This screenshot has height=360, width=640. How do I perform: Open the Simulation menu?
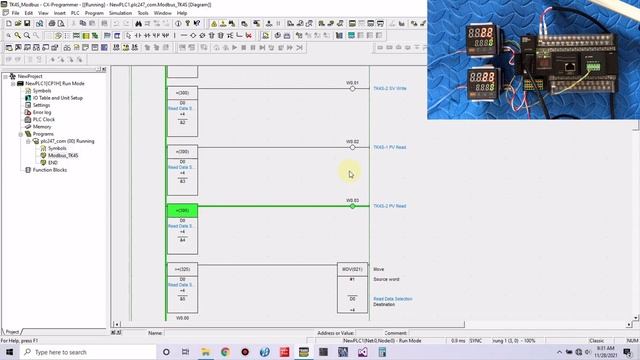click(x=120, y=13)
